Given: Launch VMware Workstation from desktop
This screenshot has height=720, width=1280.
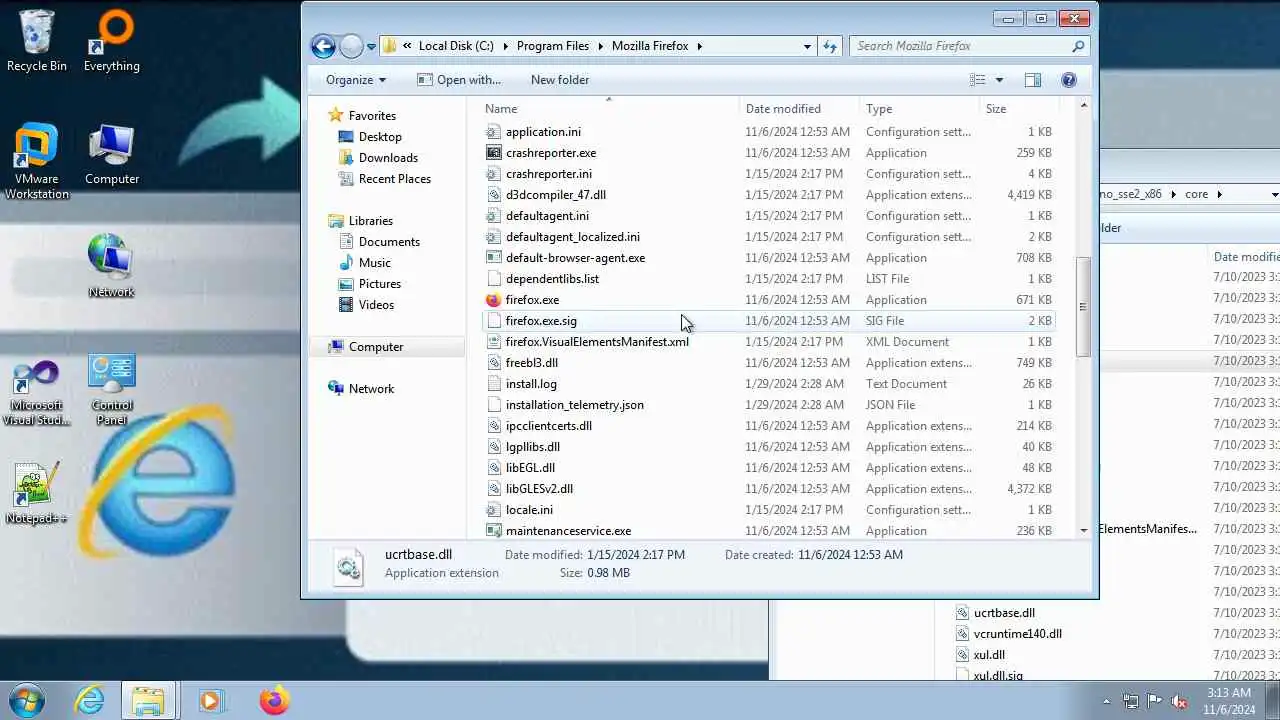Looking at the screenshot, I should pyautogui.click(x=37, y=160).
